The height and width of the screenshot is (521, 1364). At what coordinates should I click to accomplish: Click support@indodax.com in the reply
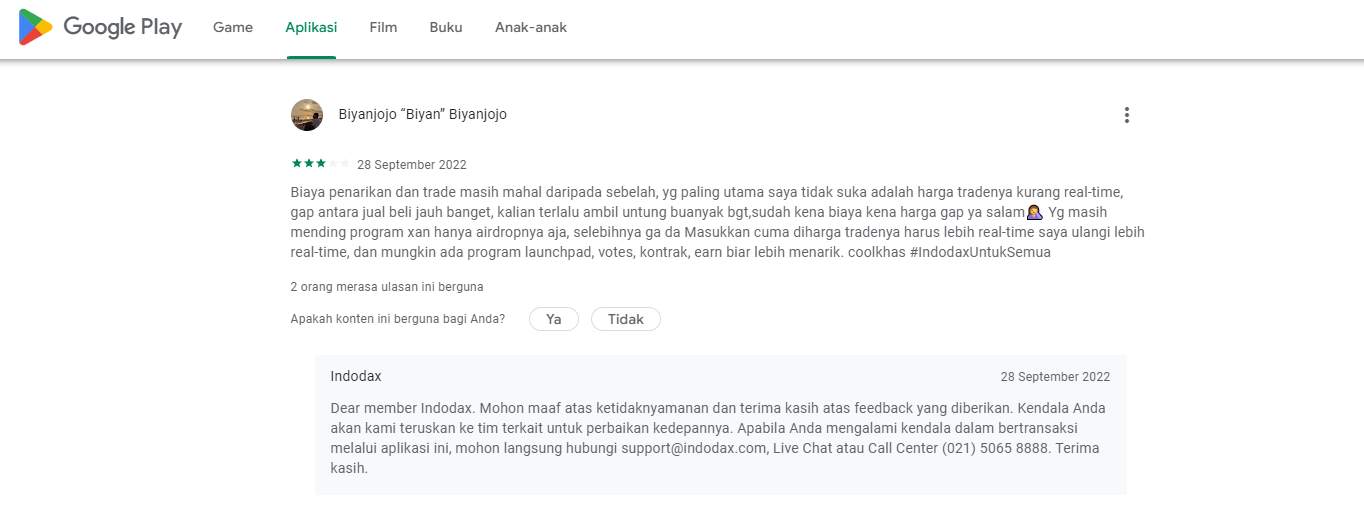tap(694, 448)
